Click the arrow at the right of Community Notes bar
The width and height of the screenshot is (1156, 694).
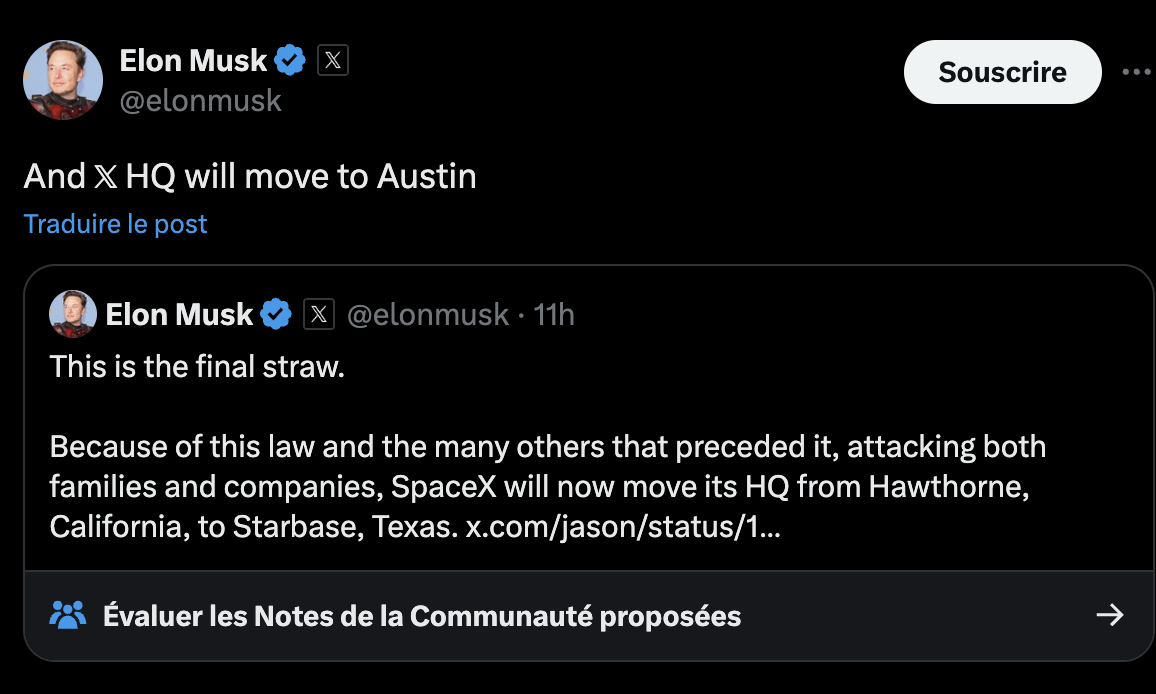coord(1110,614)
